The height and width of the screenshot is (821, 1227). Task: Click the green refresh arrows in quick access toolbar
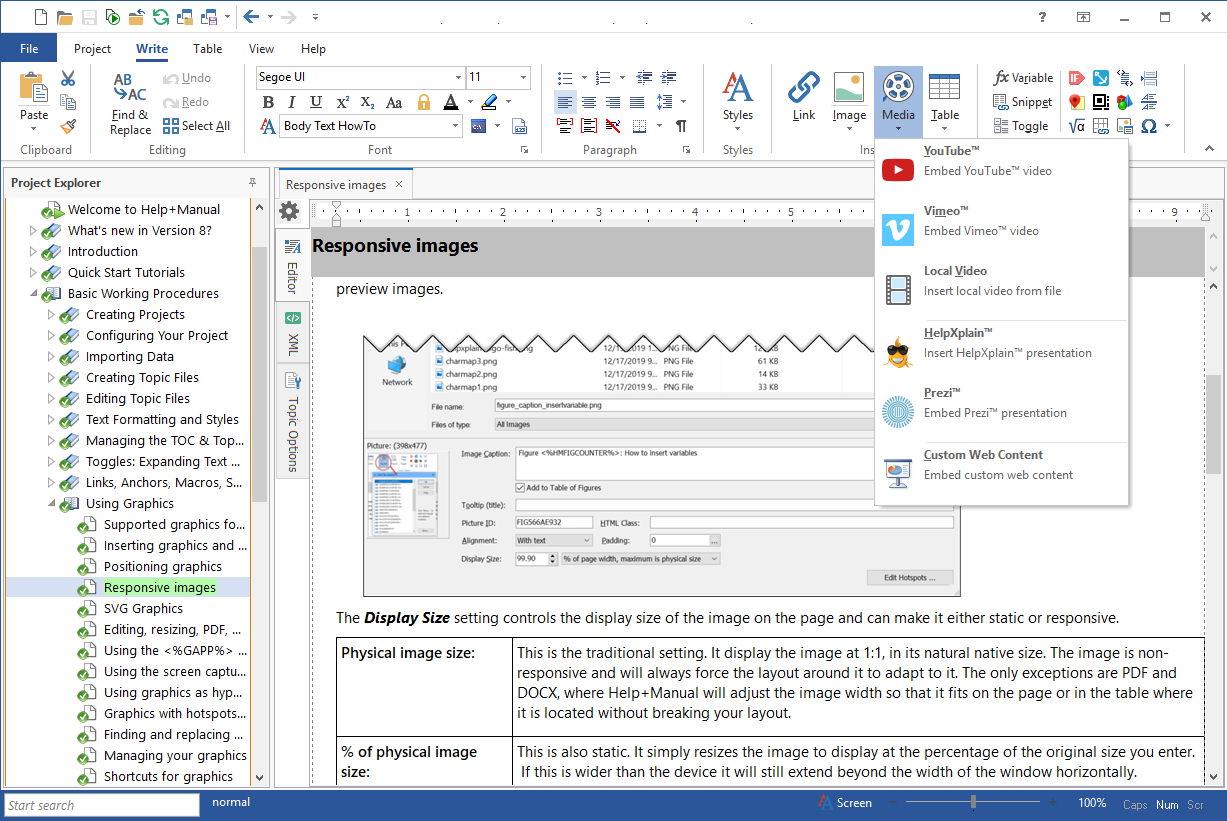160,17
